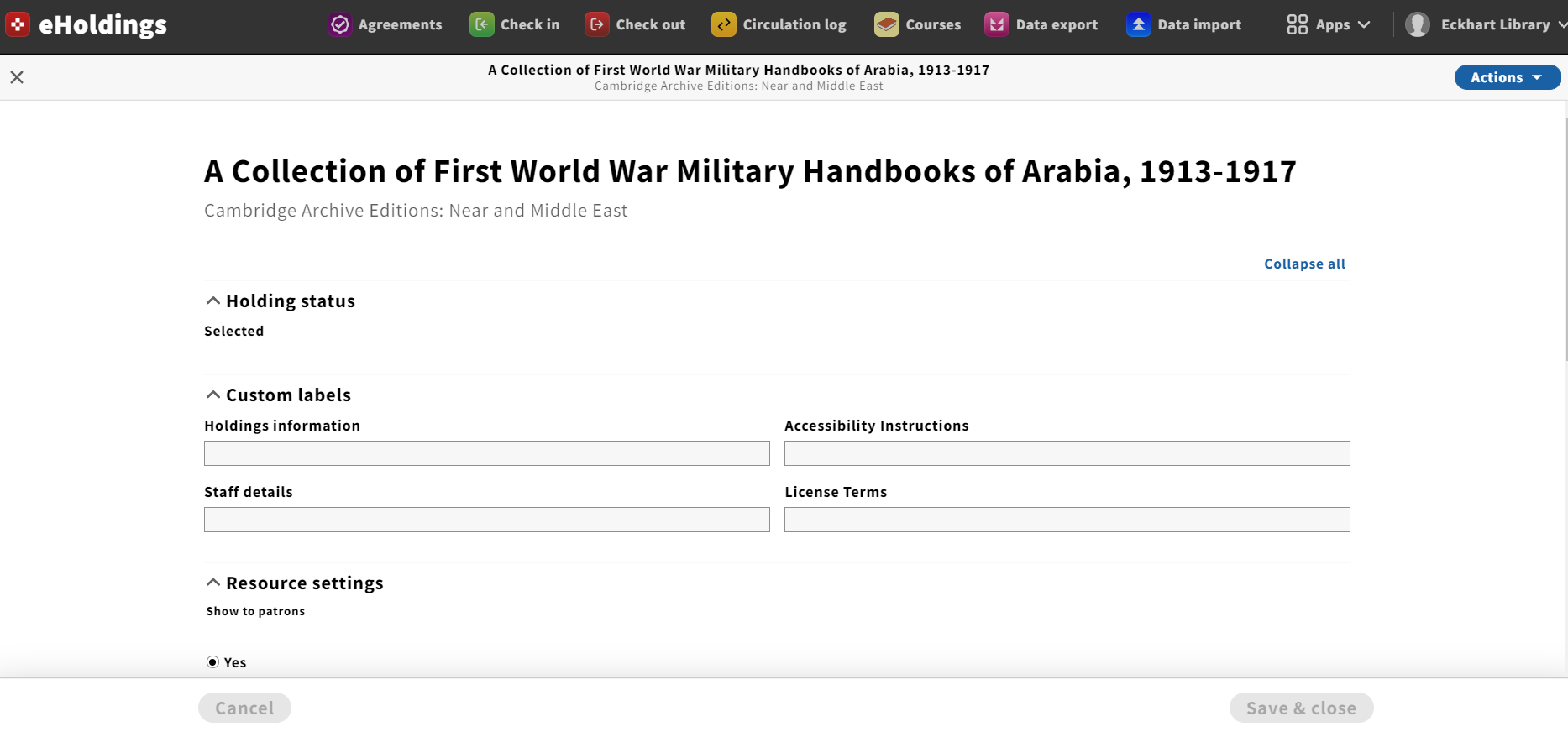Click the 'Show to patrons' label
The width and height of the screenshot is (1568, 732).
255,611
